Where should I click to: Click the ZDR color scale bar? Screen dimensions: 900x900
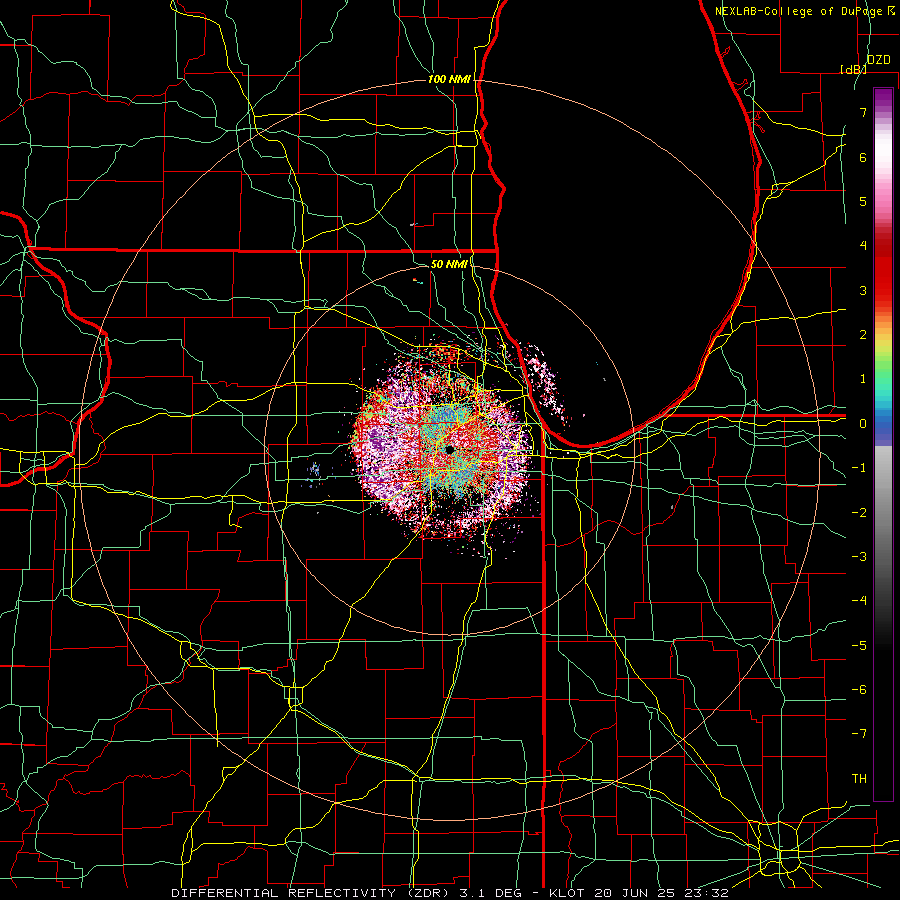coord(883,444)
